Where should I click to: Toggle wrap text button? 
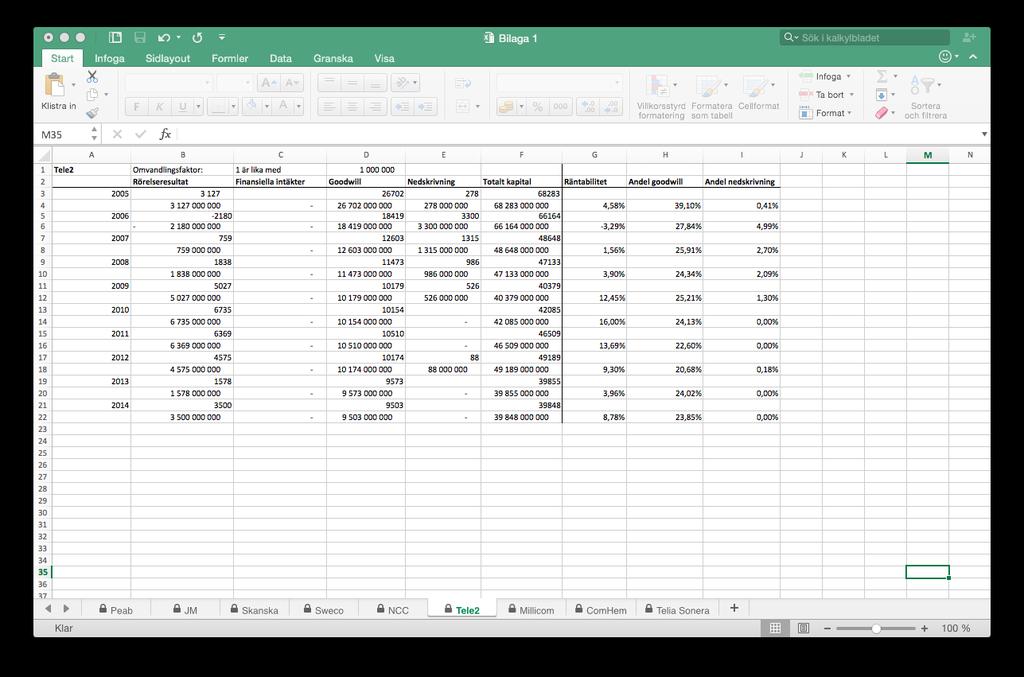[x=463, y=83]
